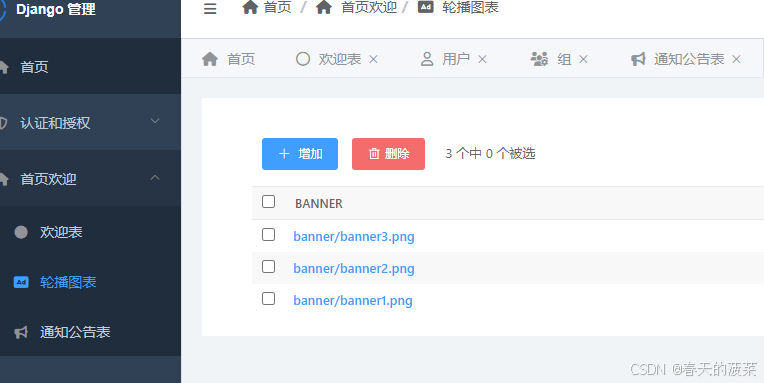Click megaphone icon on 通知公告表 tab

[638, 59]
